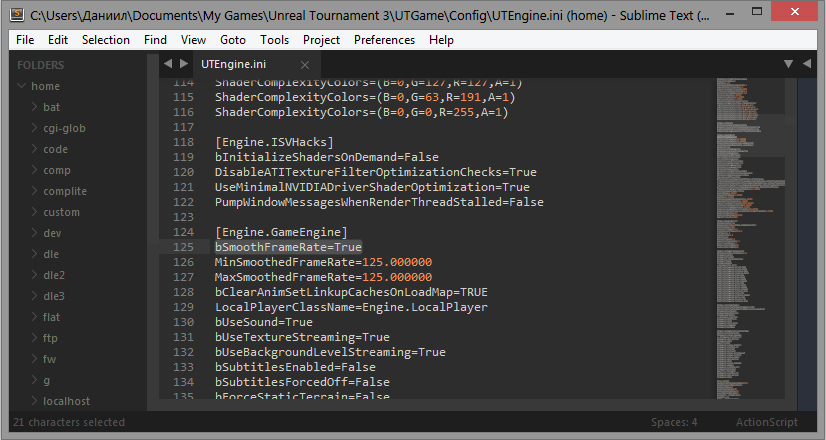The height and width of the screenshot is (440, 826).
Task: Click the MinSmoothedFrameRate value 125.000000
Action: tap(397, 262)
